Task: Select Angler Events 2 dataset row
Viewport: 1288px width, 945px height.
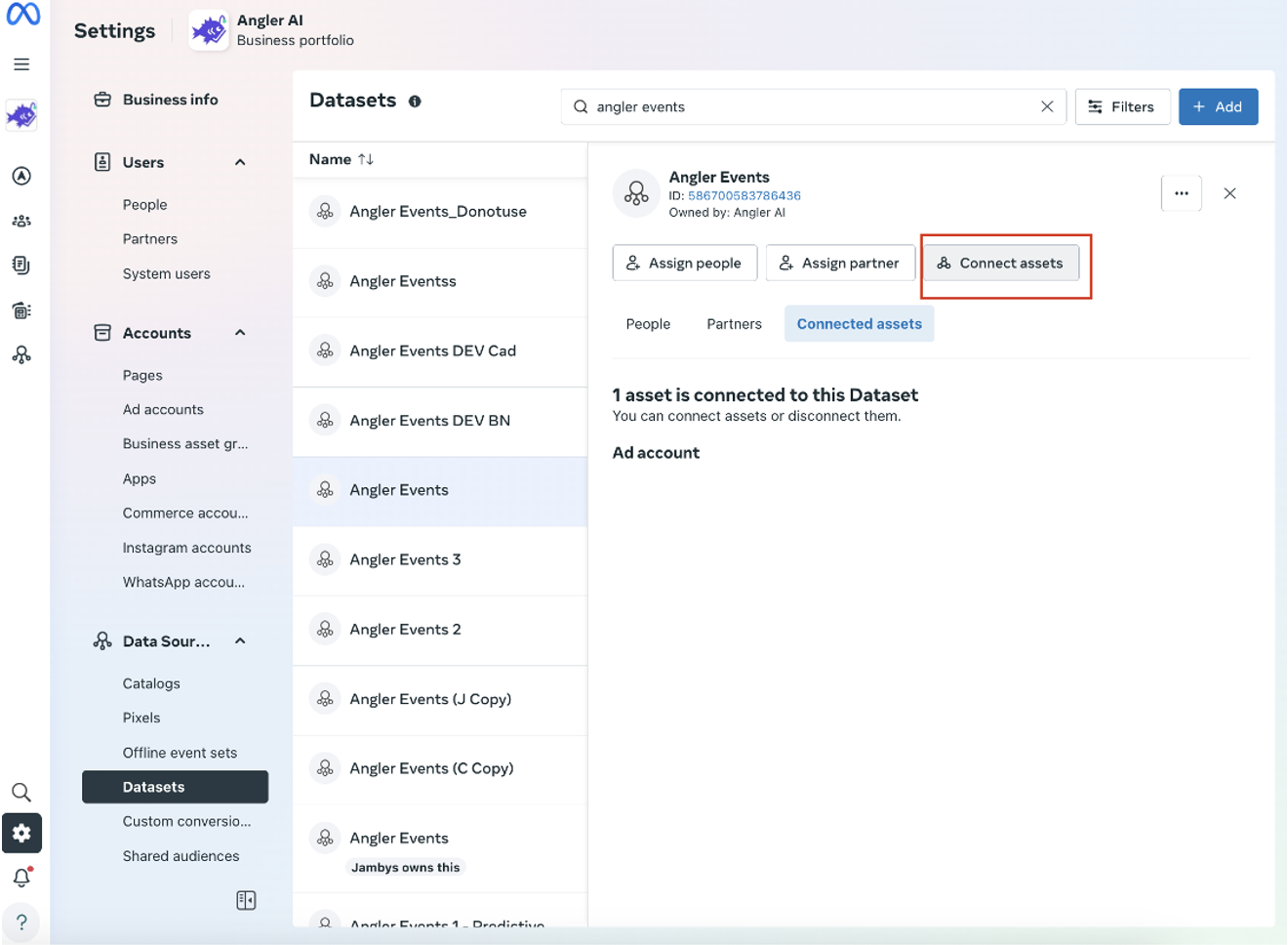Action: click(x=440, y=630)
